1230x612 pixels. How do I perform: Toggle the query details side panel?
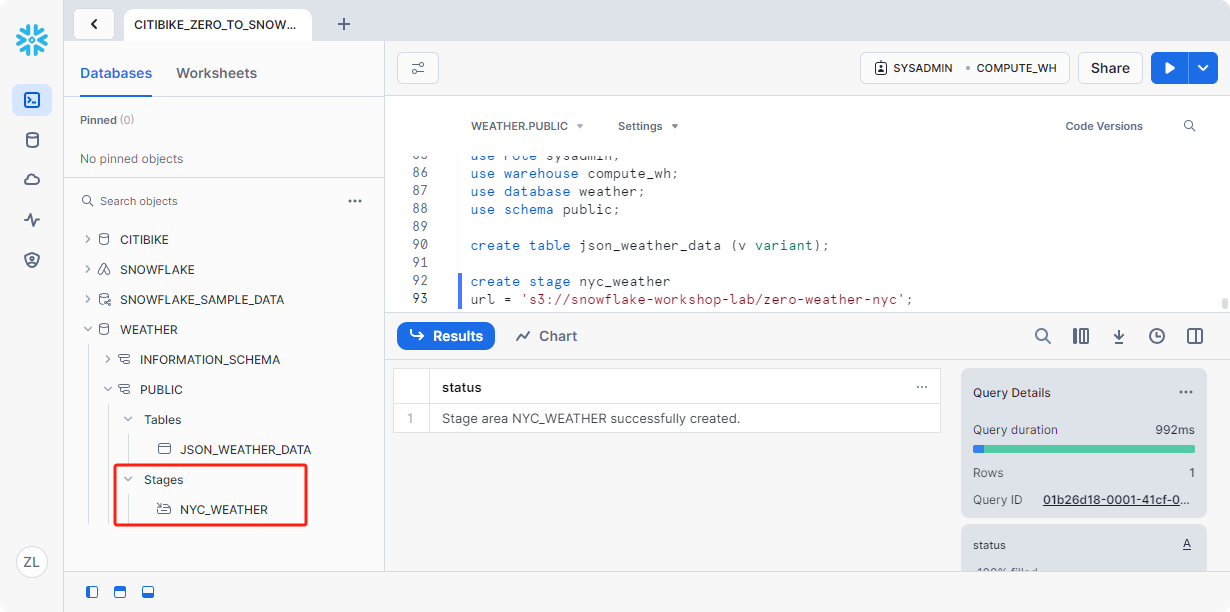1195,336
